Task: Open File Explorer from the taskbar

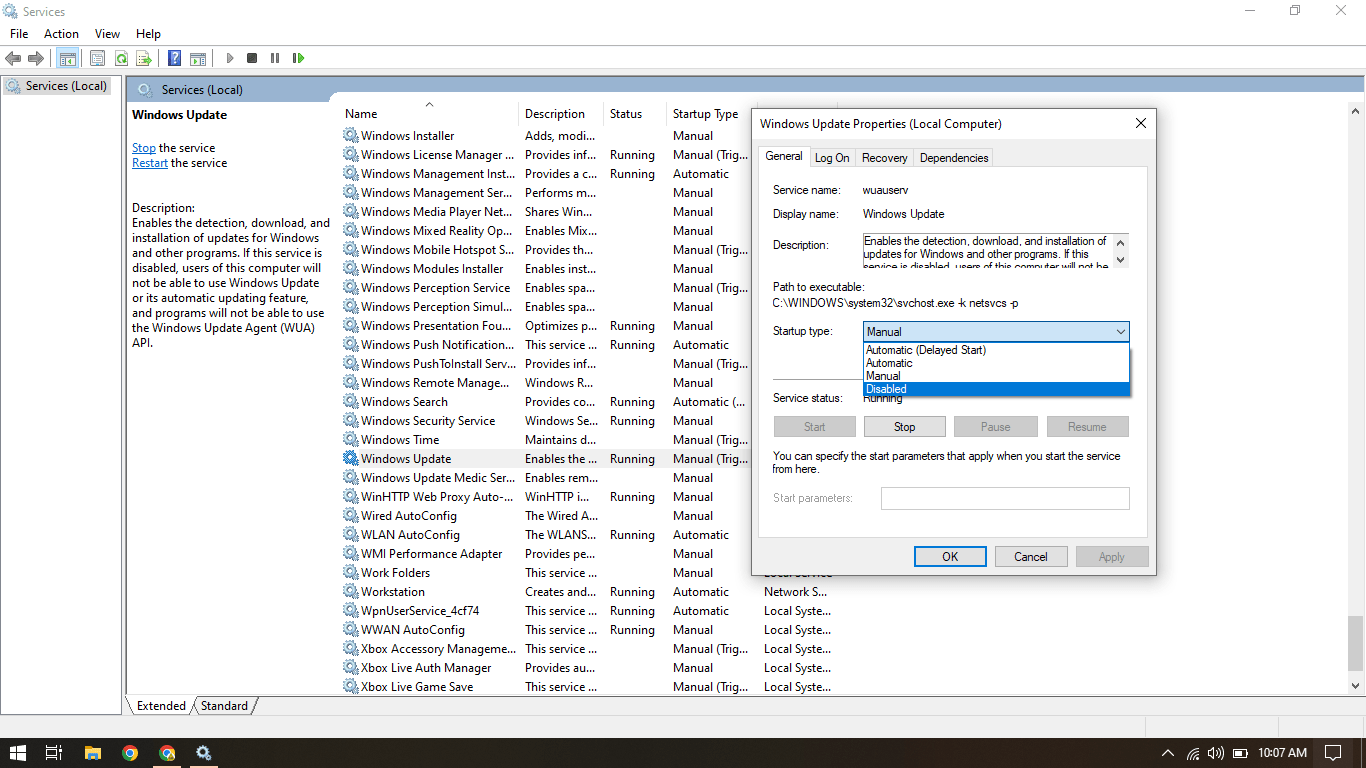Action: [92, 753]
